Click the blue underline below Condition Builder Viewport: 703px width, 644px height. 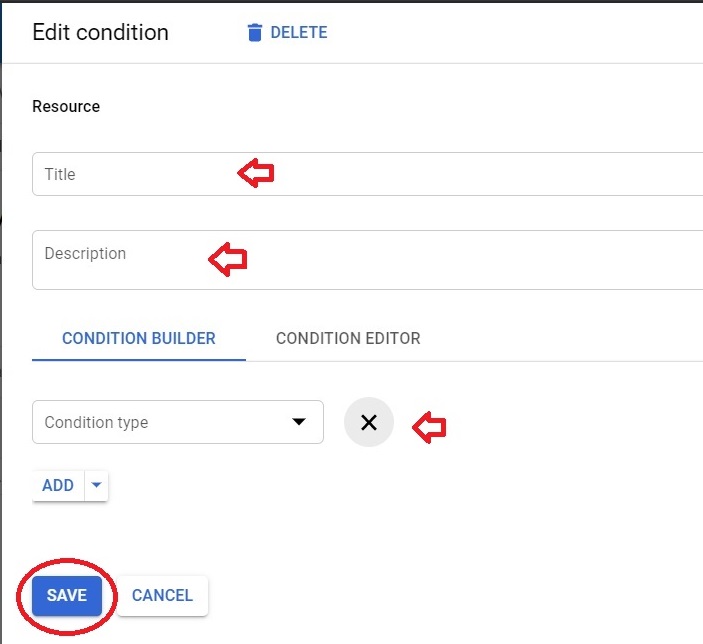[139, 360]
